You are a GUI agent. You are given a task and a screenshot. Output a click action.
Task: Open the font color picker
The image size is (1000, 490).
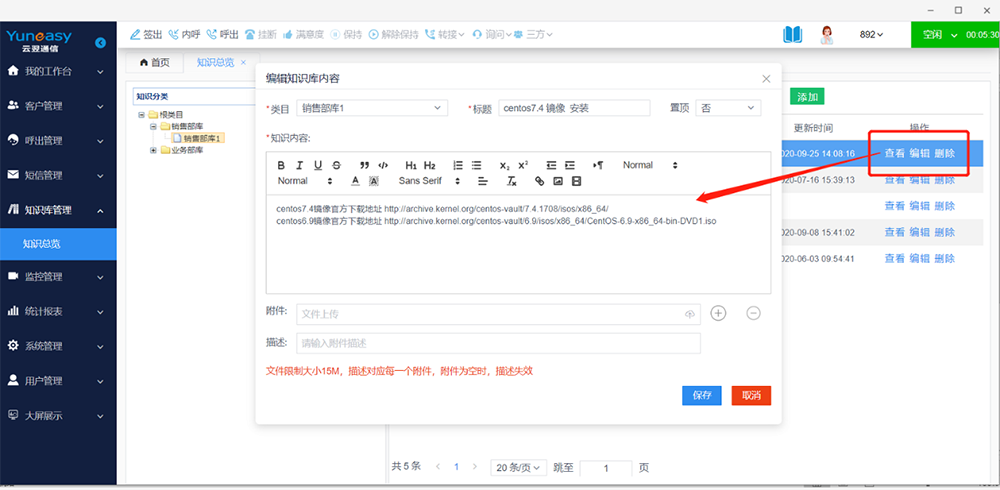[x=356, y=181]
